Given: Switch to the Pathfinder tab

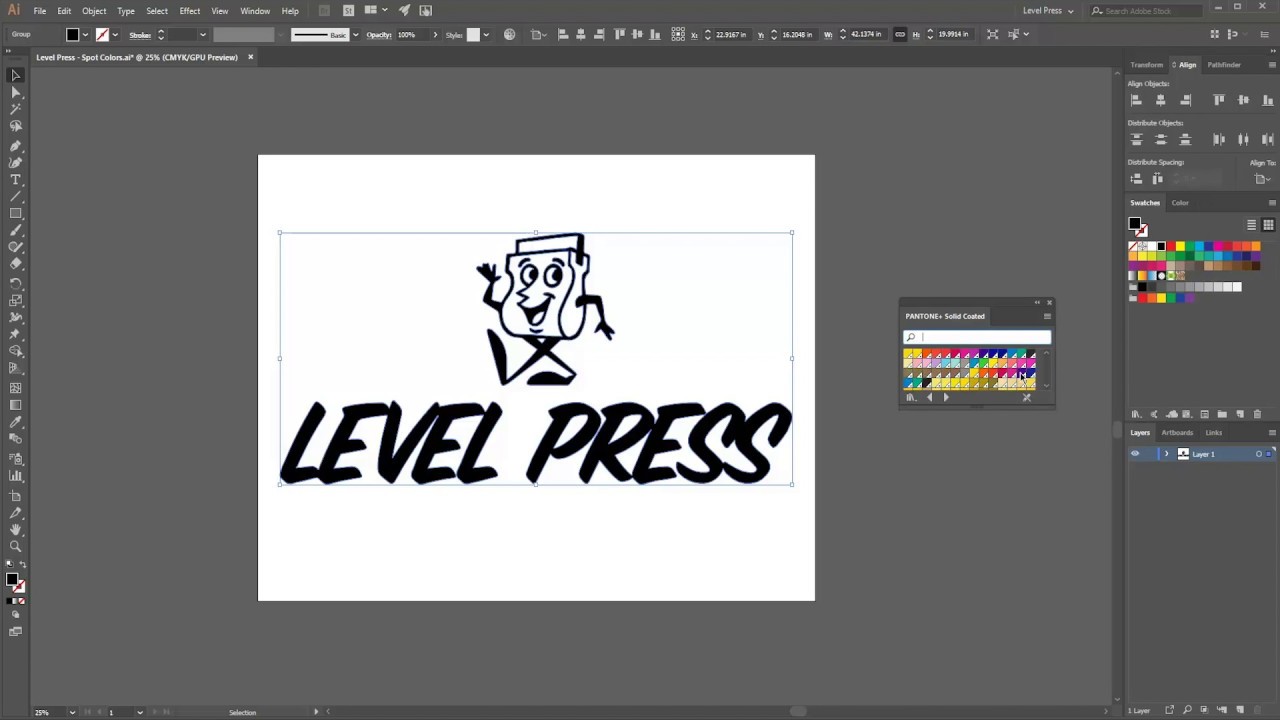Looking at the screenshot, I should [x=1224, y=65].
